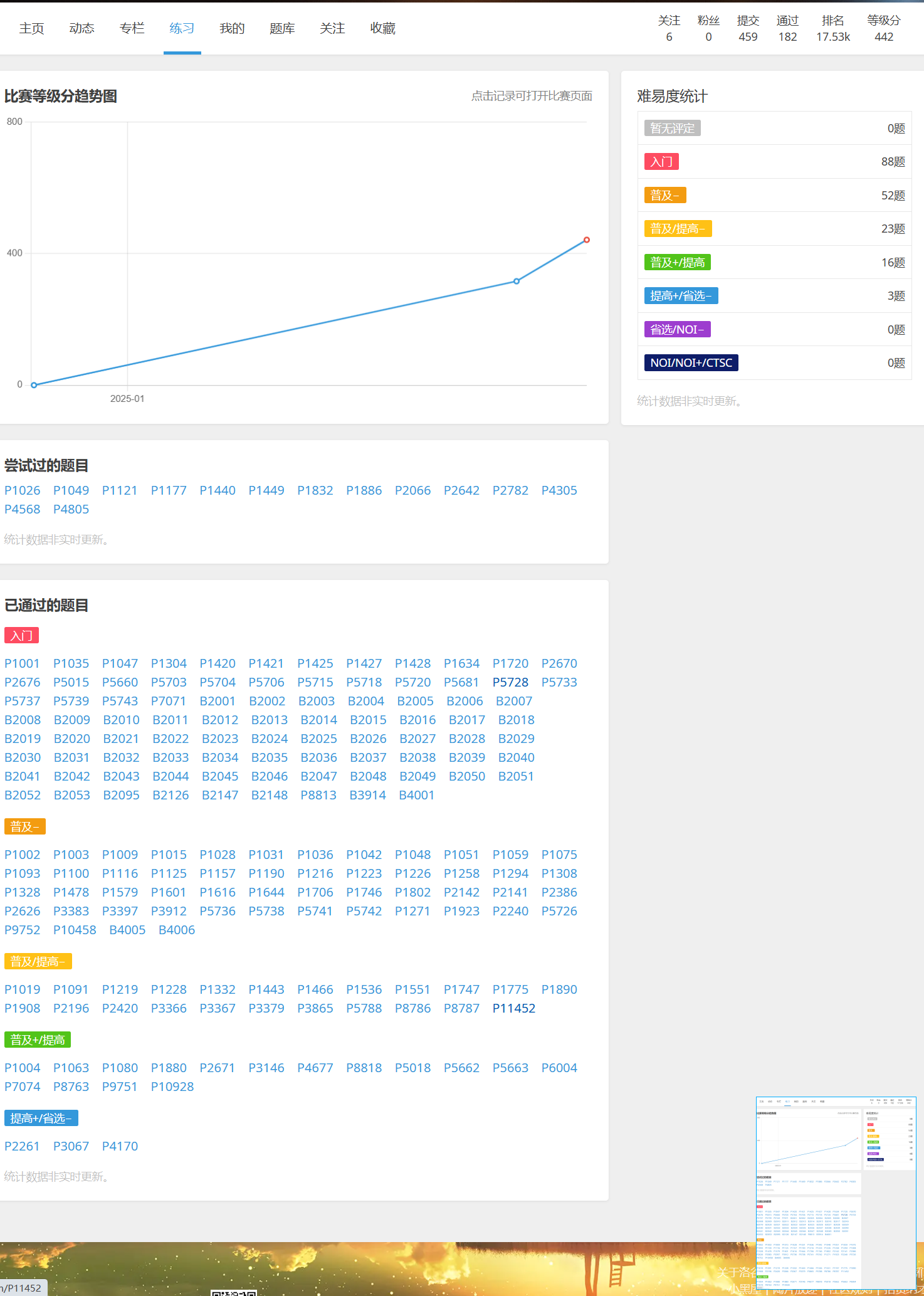This screenshot has height=1296, width=924.
Task: Click the 点击记录可打开比赛页面 hint text
Action: click(x=532, y=96)
